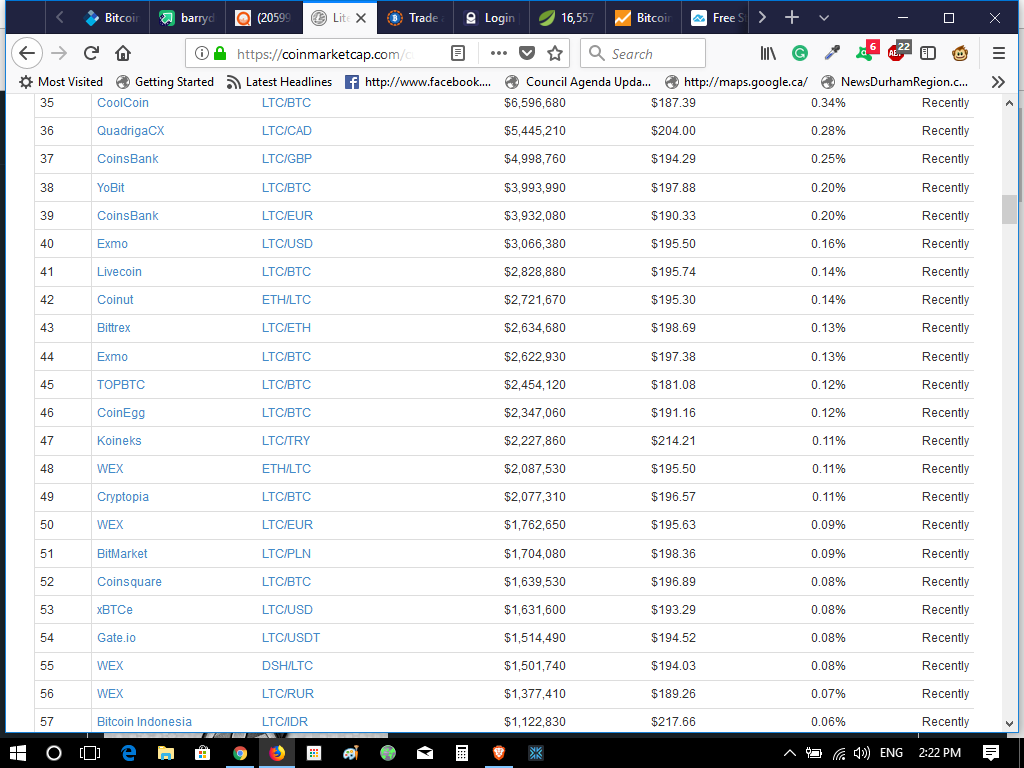Switch to the 16,557 tab
Image resolution: width=1024 pixels, height=768 pixels.
567,18
